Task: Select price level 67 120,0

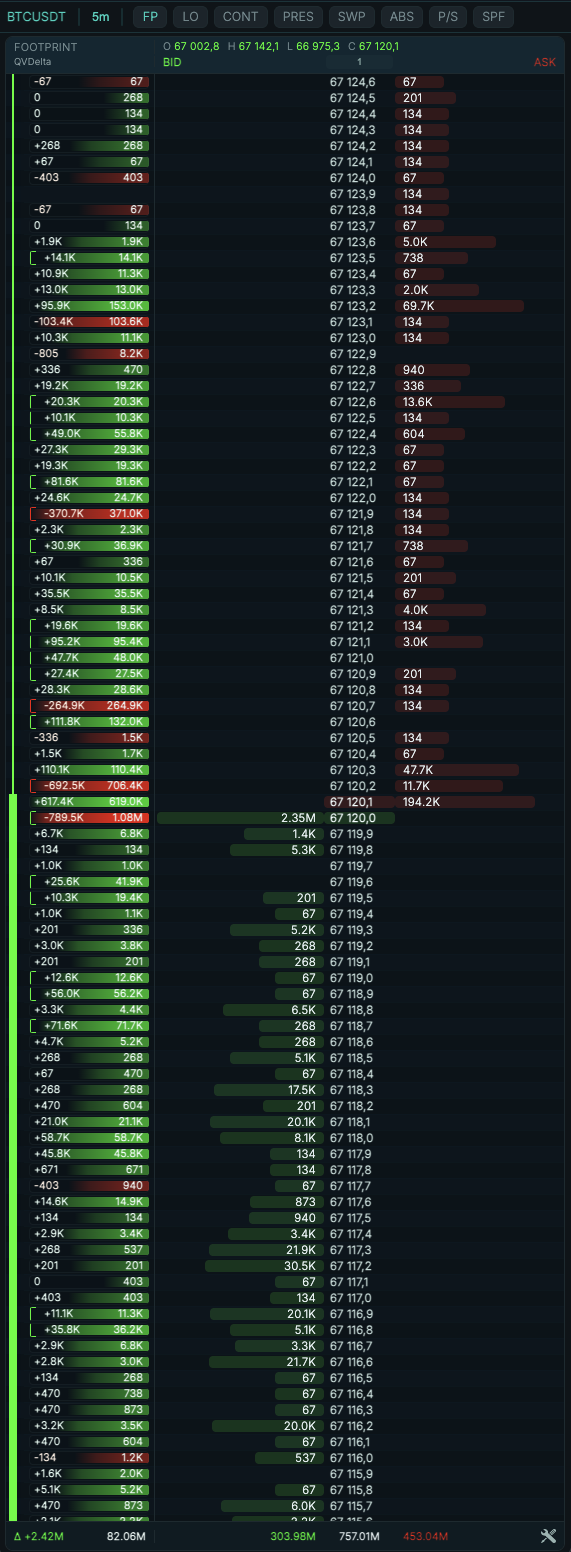Action: click(352, 818)
